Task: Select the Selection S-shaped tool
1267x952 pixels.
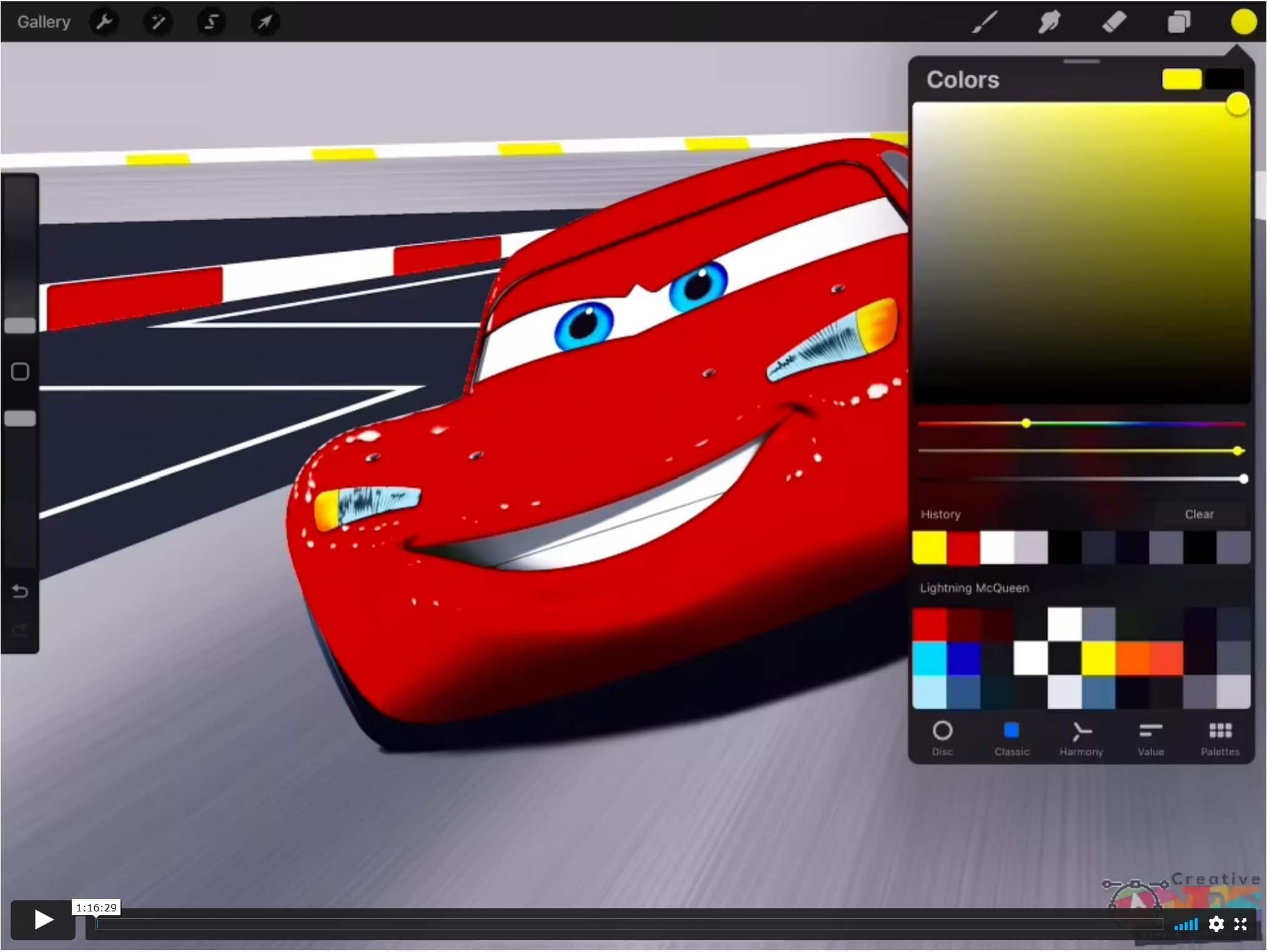Action: [x=211, y=22]
